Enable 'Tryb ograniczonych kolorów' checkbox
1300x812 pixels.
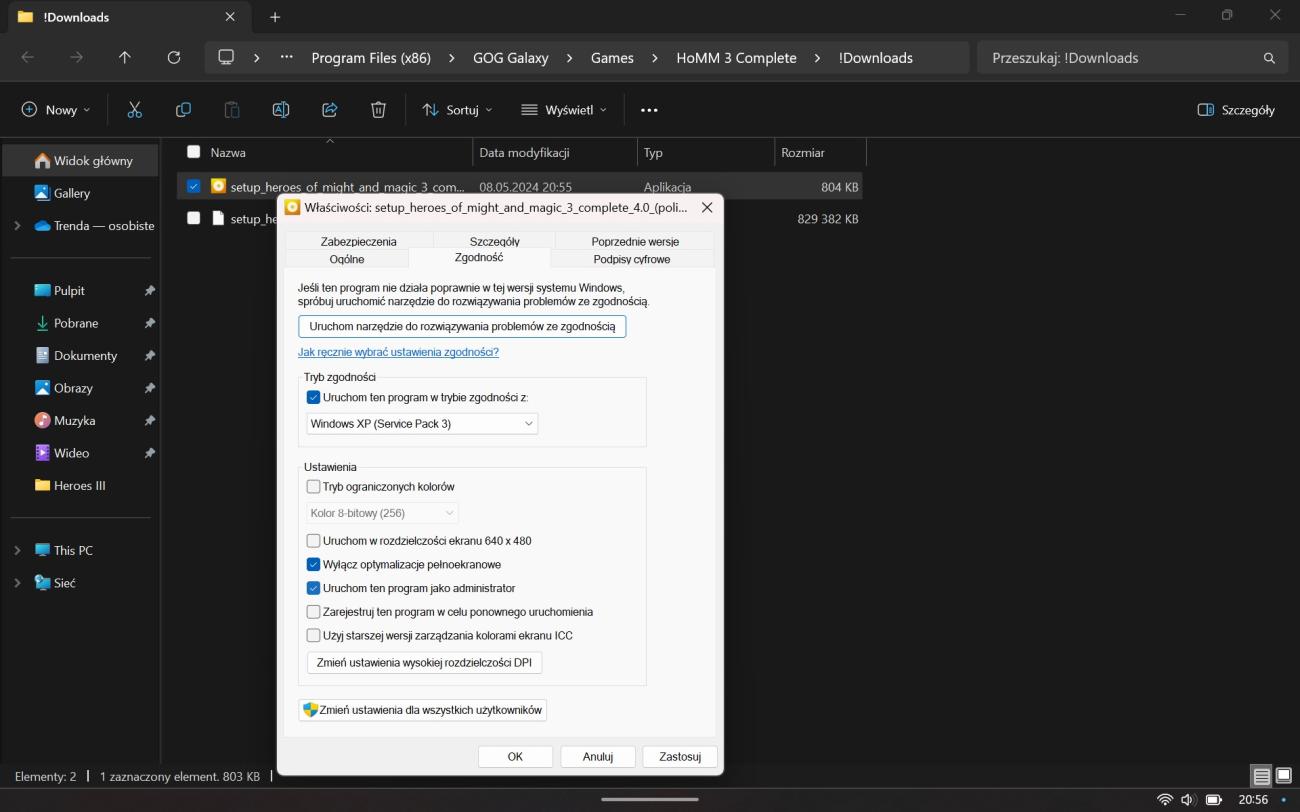click(314, 487)
